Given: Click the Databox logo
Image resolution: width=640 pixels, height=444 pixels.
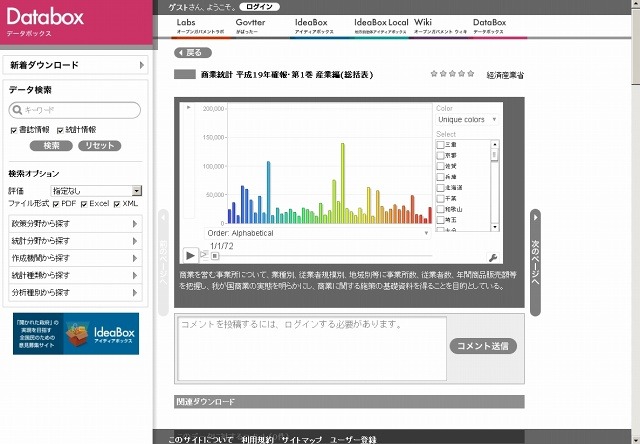Looking at the screenshot, I should (45, 18).
